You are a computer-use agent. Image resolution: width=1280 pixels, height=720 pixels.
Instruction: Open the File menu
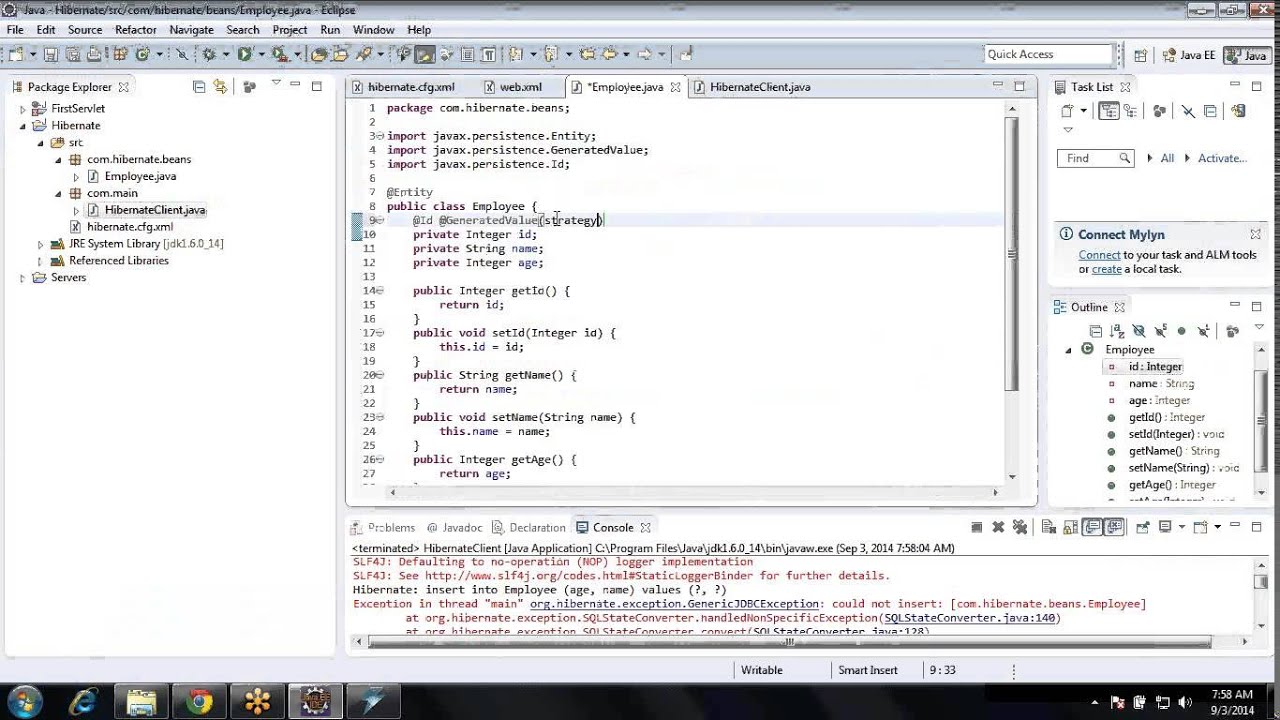[15, 30]
